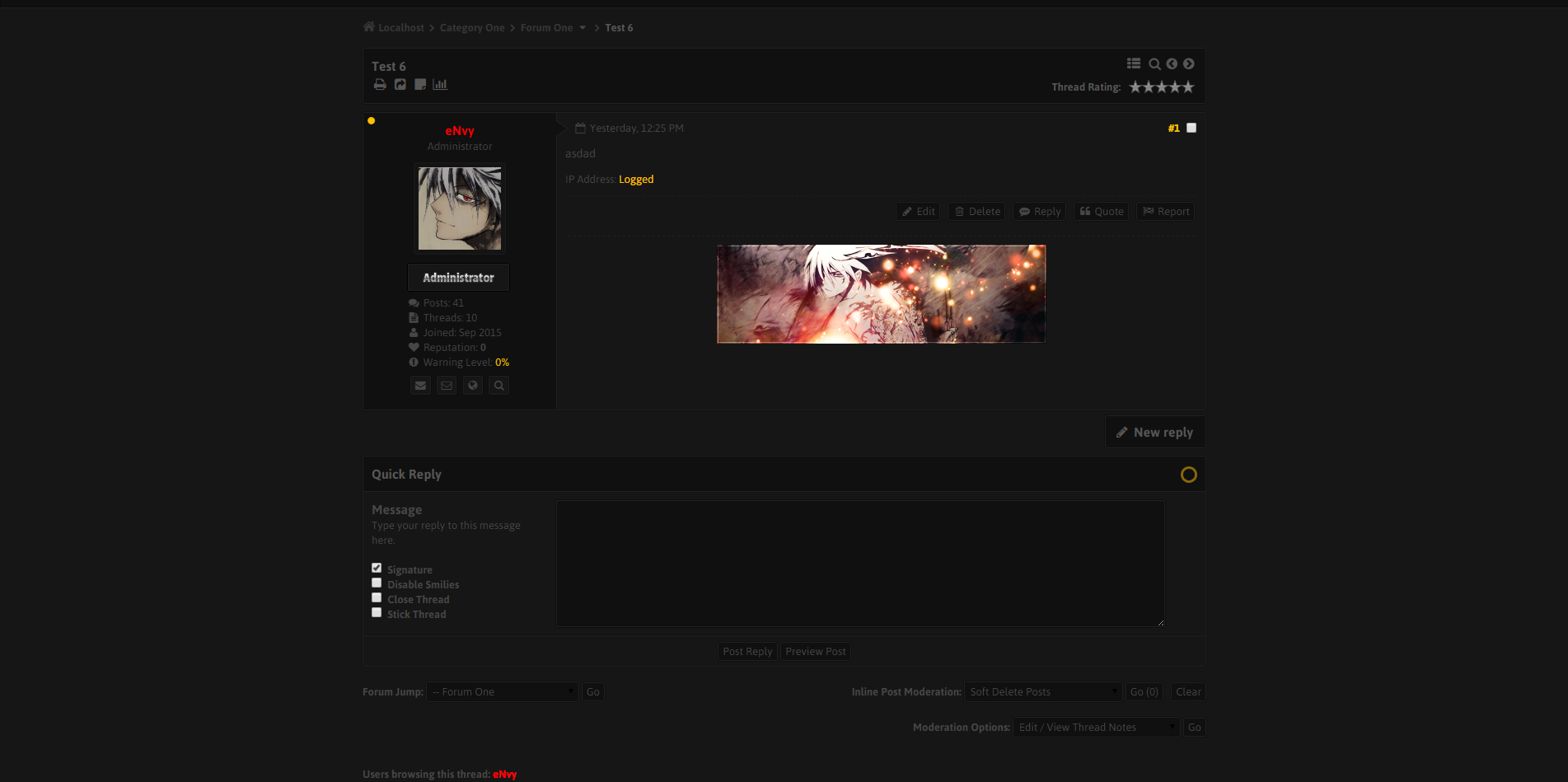The width and height of the screenshot is (1568, 782).
Task: Navigate to Category One breadcrumb
Action: click(472, 28)
